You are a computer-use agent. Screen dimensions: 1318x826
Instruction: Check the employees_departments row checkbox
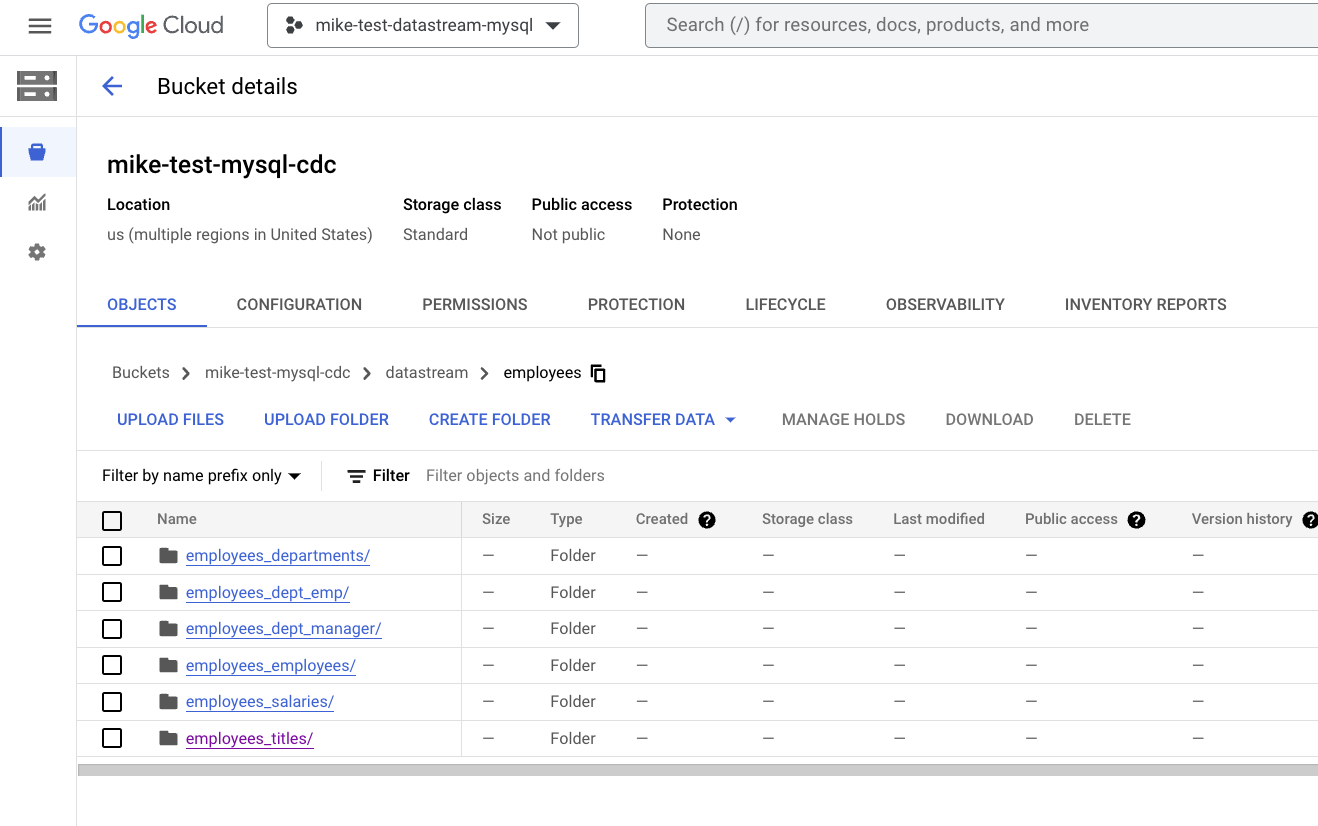(x=112, y=556)
